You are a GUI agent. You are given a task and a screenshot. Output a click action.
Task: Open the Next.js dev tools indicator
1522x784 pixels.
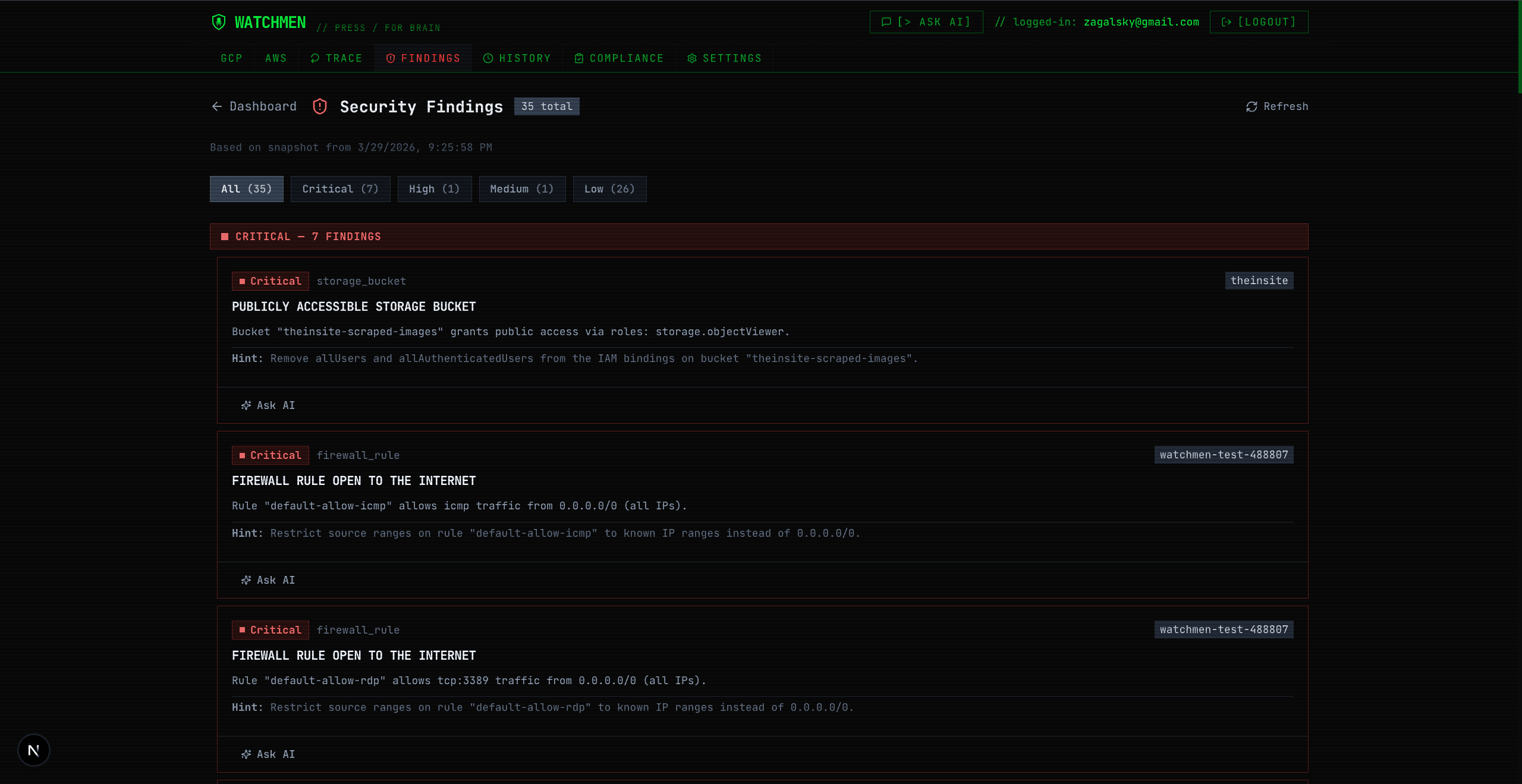coord(34,750)
